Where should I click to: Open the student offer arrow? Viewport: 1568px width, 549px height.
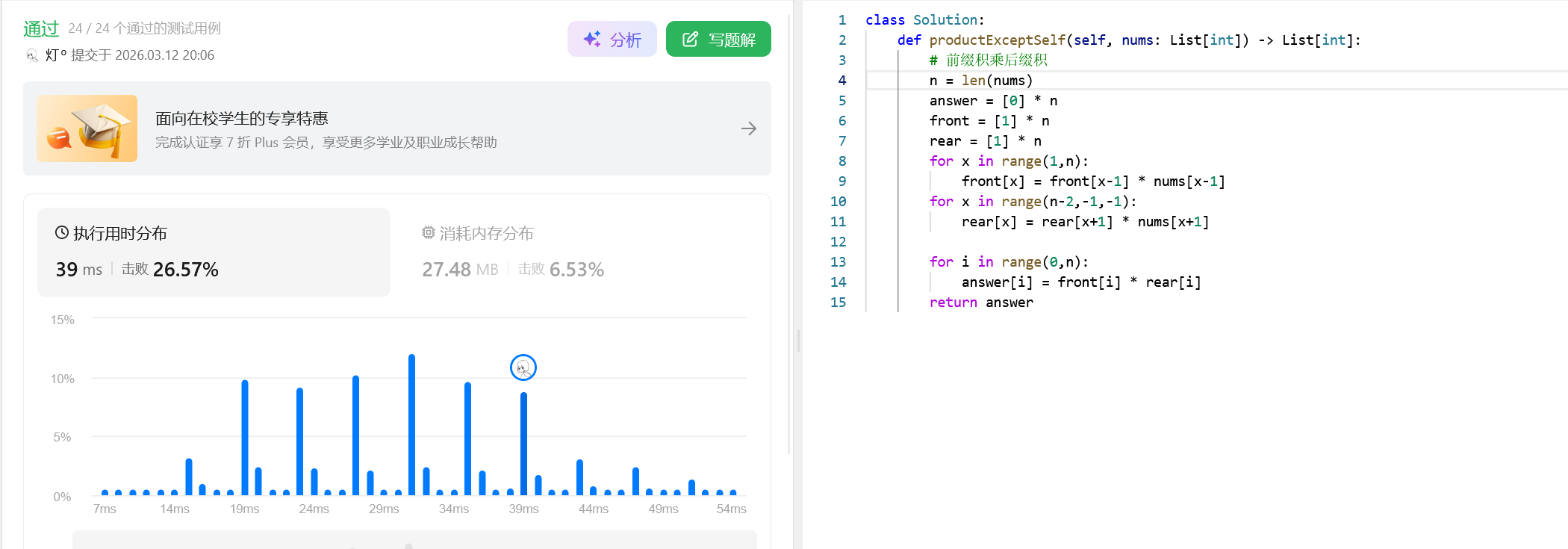[748, 128]
